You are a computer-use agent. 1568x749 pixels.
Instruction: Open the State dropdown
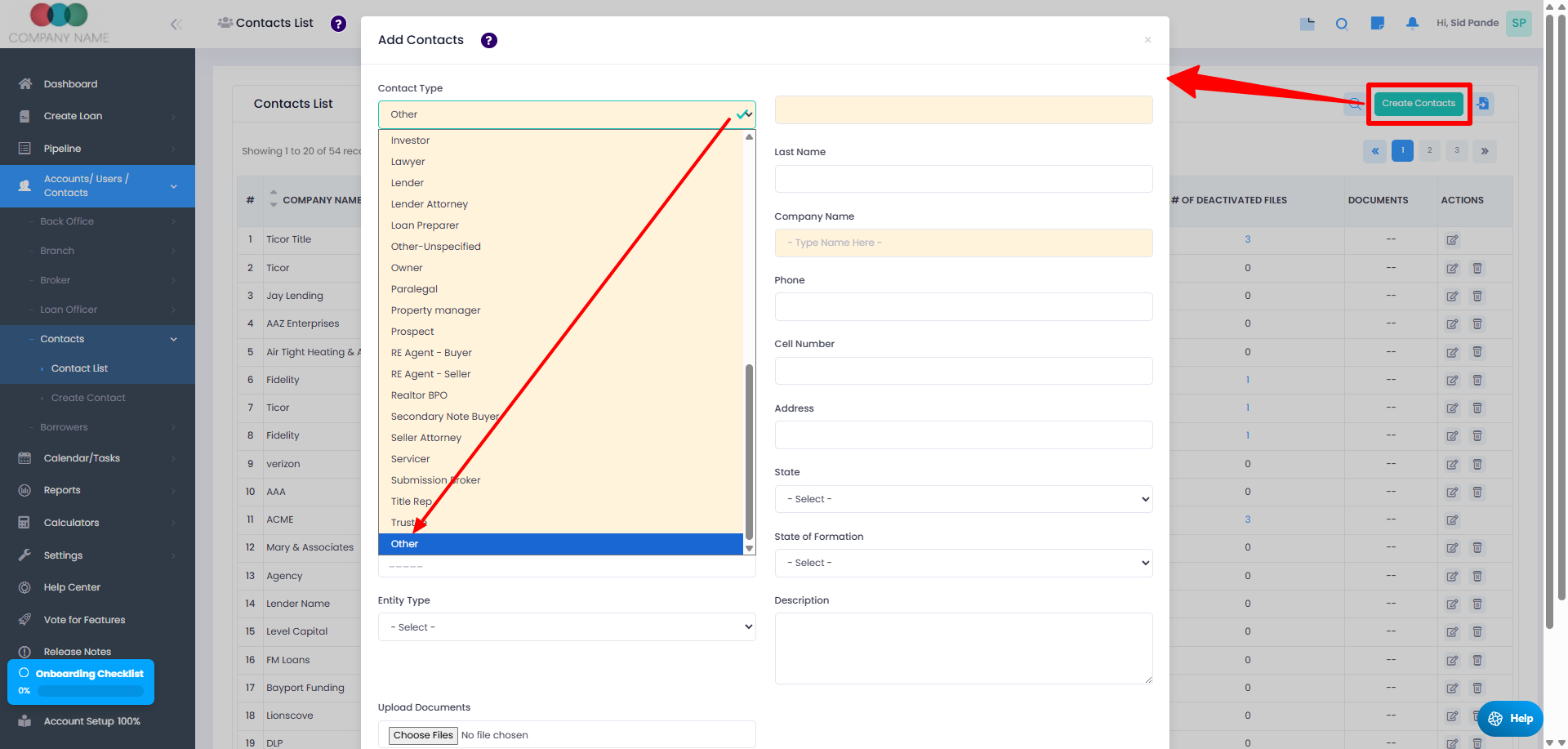click(963, 499)
